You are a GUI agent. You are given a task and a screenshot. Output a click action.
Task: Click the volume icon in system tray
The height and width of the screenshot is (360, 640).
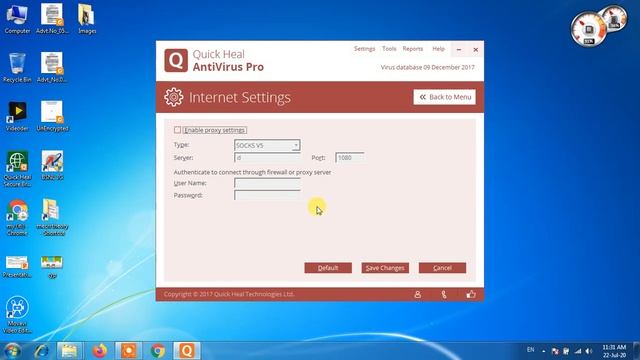click(589, 351)
